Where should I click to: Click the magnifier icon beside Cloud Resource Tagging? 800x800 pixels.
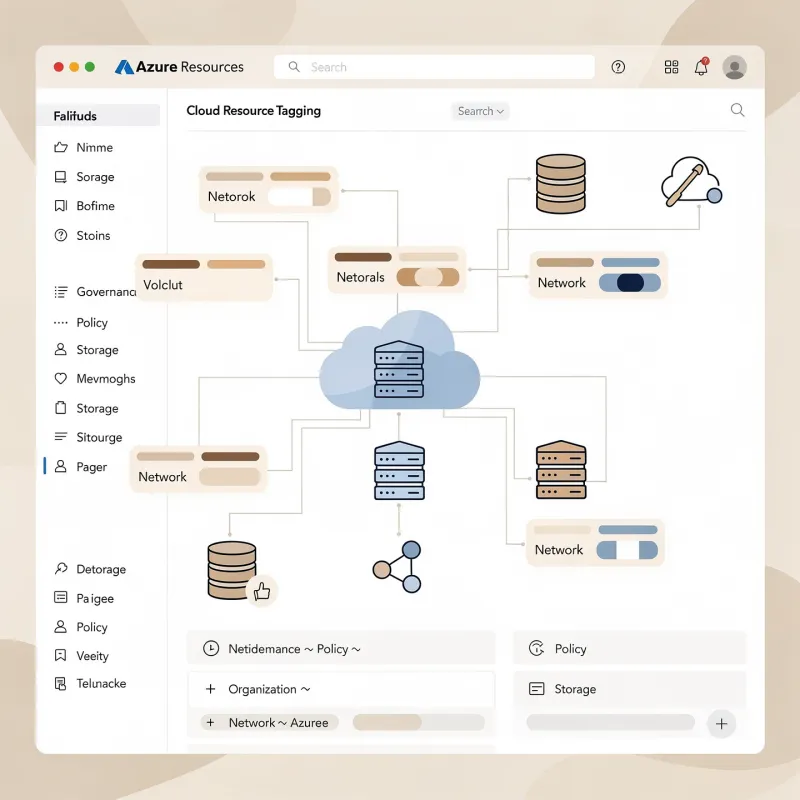[737, 111]
